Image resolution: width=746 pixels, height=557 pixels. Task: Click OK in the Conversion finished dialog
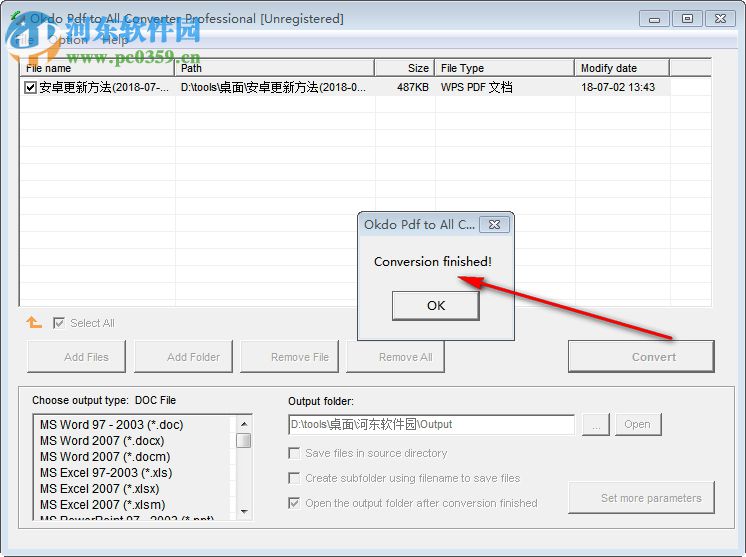(435, 305)
